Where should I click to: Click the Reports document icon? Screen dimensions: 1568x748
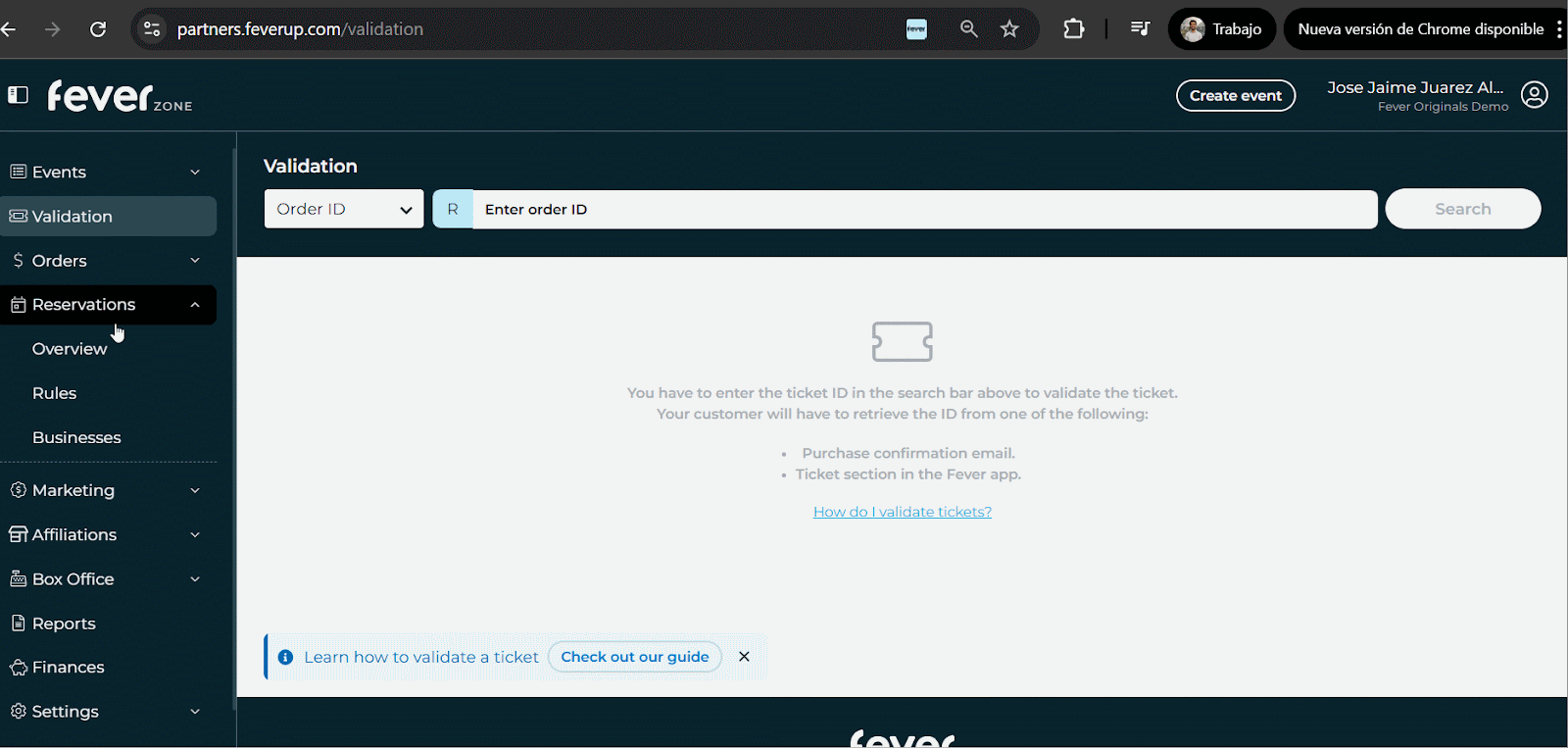[18, 623]
